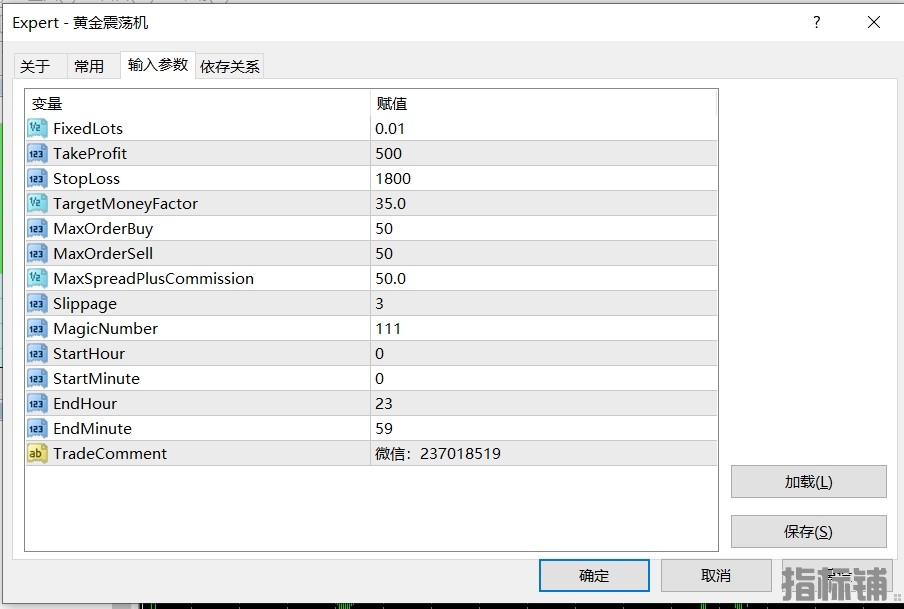Click the TakeProfit integer icon
Screen dimensions: 904x609
[37, 153]
